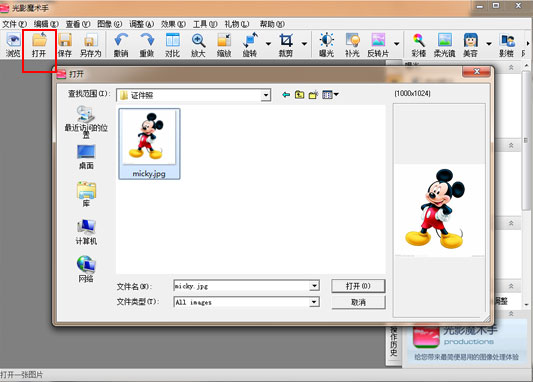Image resolution: width=533 pixels, height=382 pixels.
Task: Open the 文件 (File) menu
Action: (x=14, y=24)
